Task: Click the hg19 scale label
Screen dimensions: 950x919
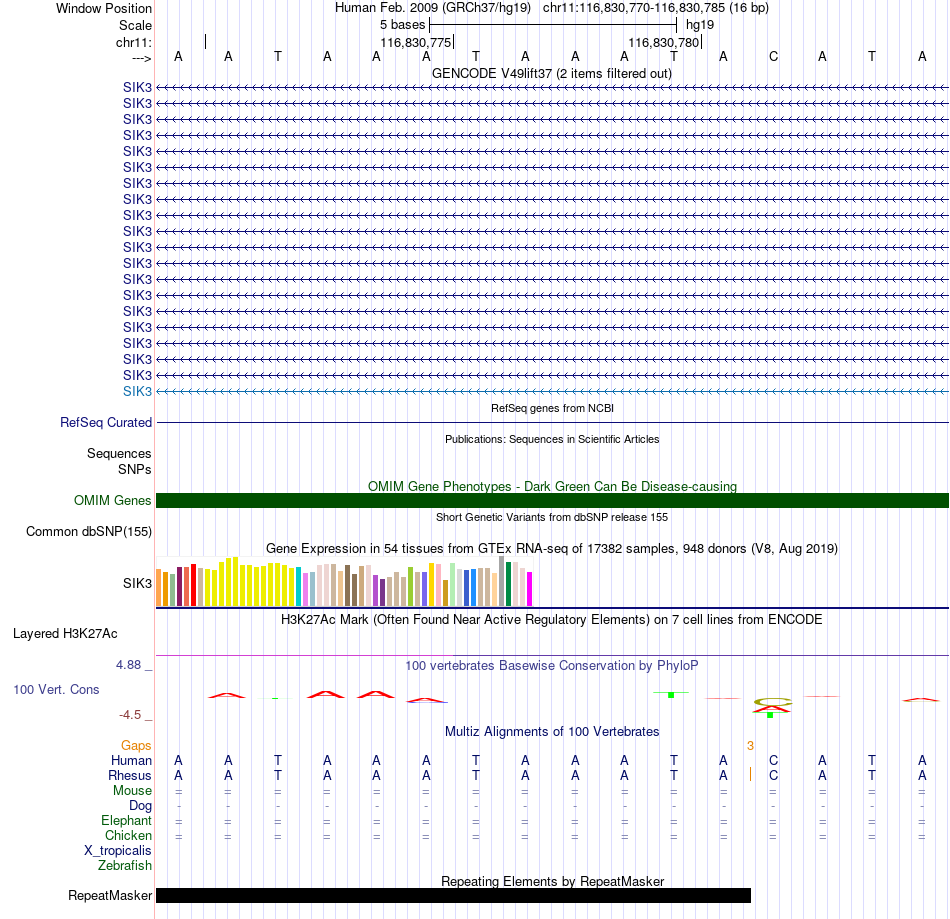Action: (x=700, y=25)
